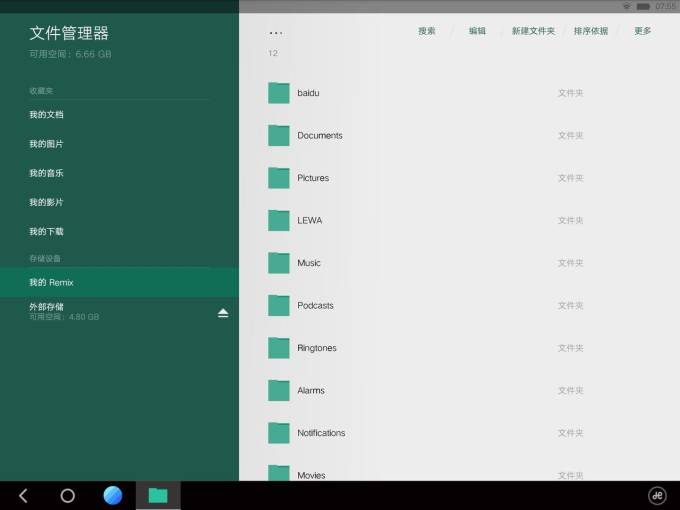Open 更多 more menu
The height and width of the screenshot is (510, 680).
tap(643, 31)
